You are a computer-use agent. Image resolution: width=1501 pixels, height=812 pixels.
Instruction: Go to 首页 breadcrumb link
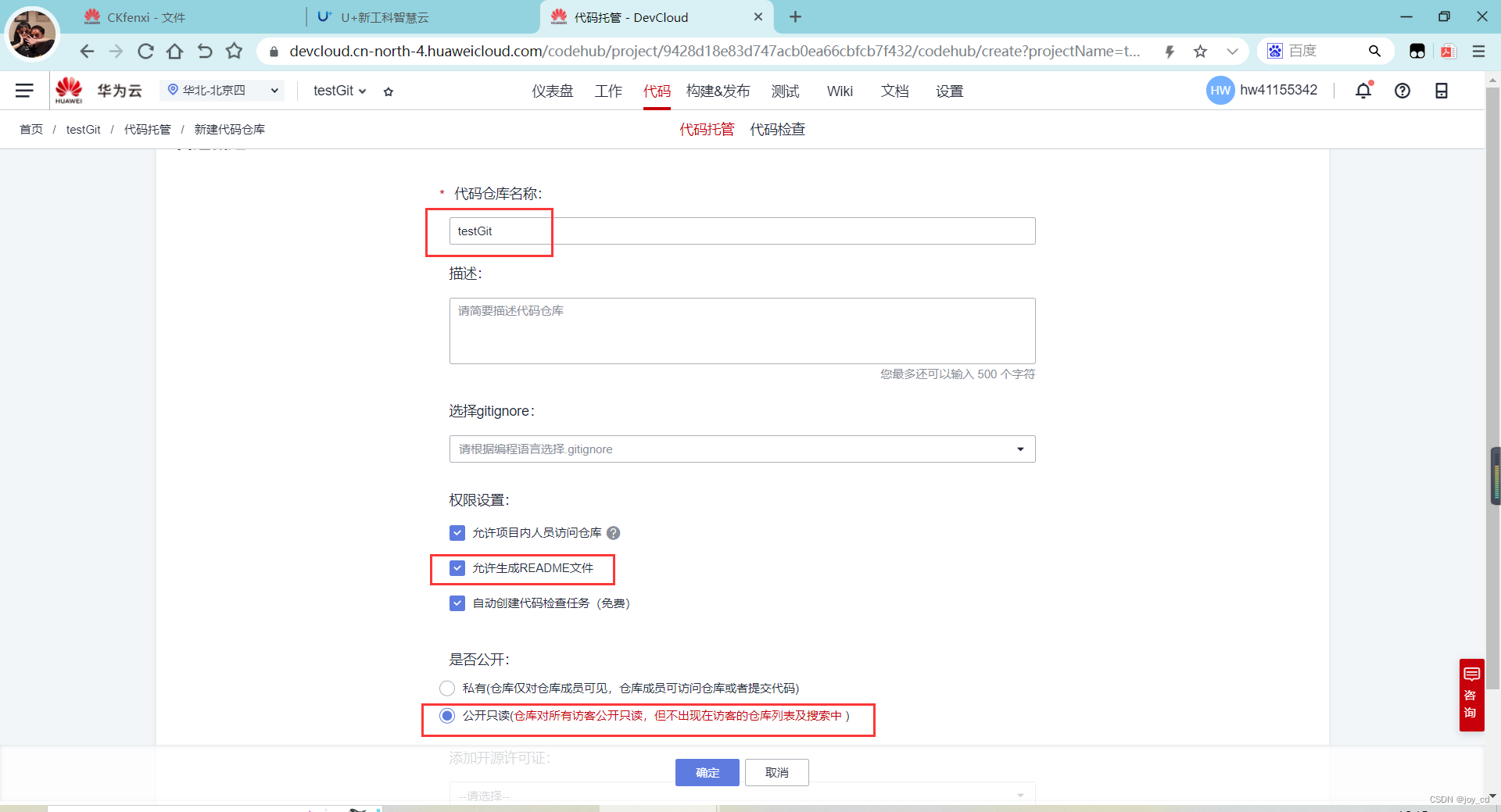[31, 130]
